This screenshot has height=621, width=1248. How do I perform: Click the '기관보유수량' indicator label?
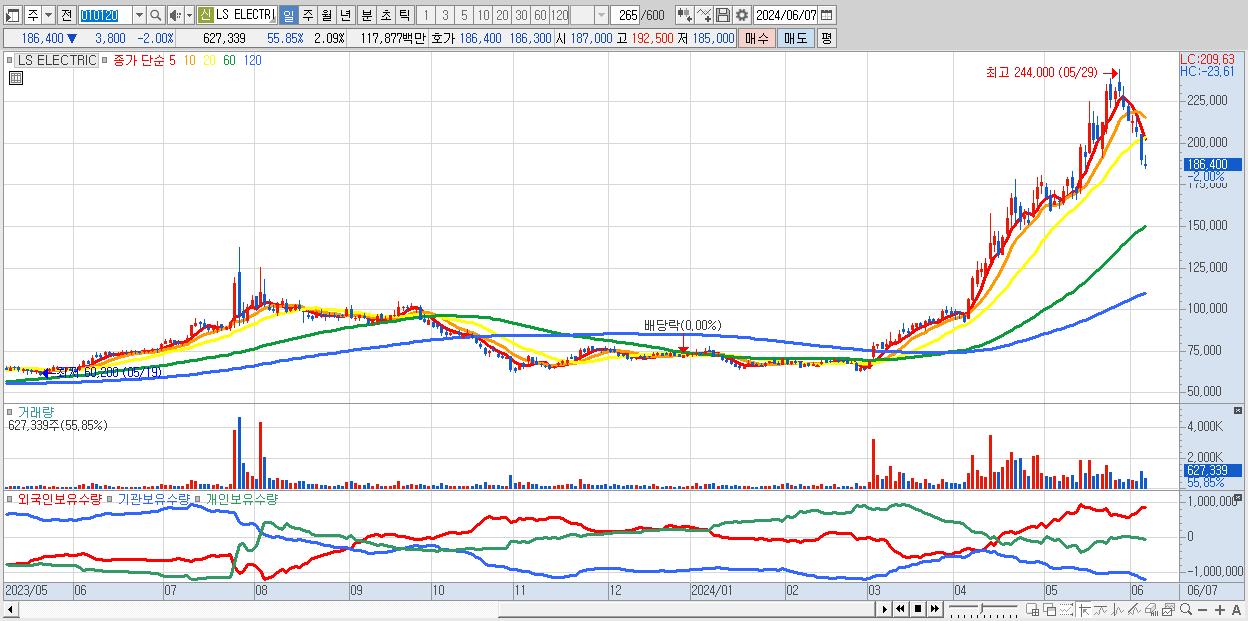pyautogui.click(x=154, y=498)
